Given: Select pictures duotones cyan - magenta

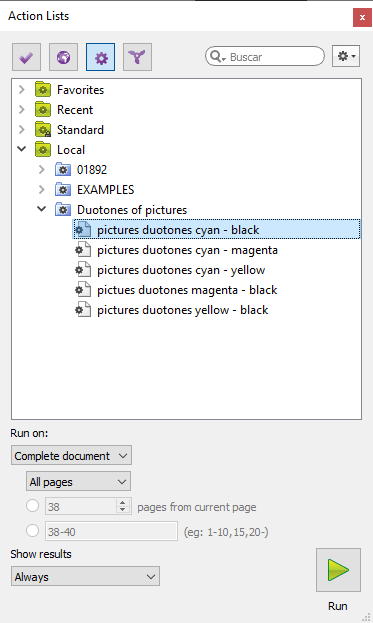Looking at the screenshot, I should [187, 250].
